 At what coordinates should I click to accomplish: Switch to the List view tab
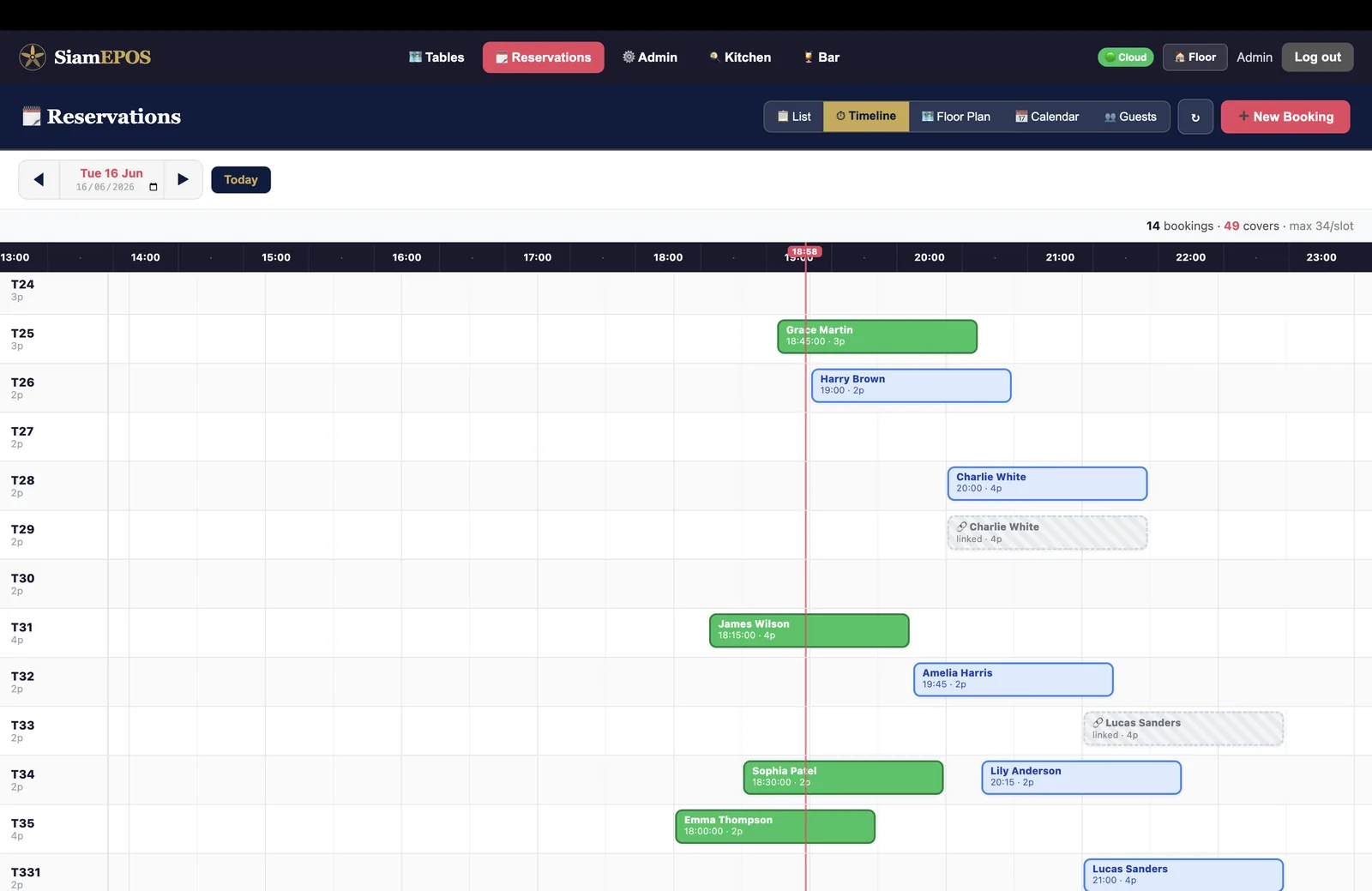tap(794, 117)
